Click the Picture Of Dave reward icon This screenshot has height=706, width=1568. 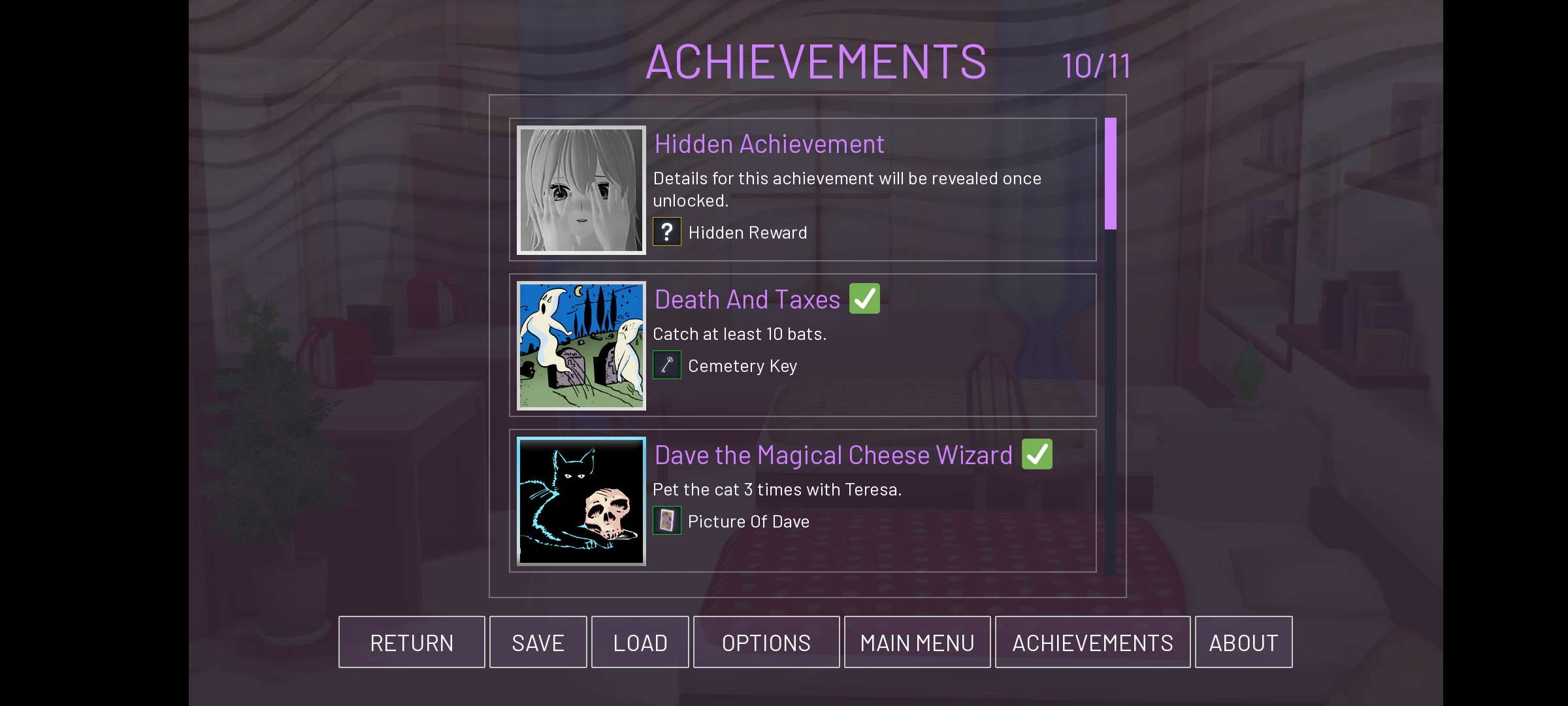point(667,520)
